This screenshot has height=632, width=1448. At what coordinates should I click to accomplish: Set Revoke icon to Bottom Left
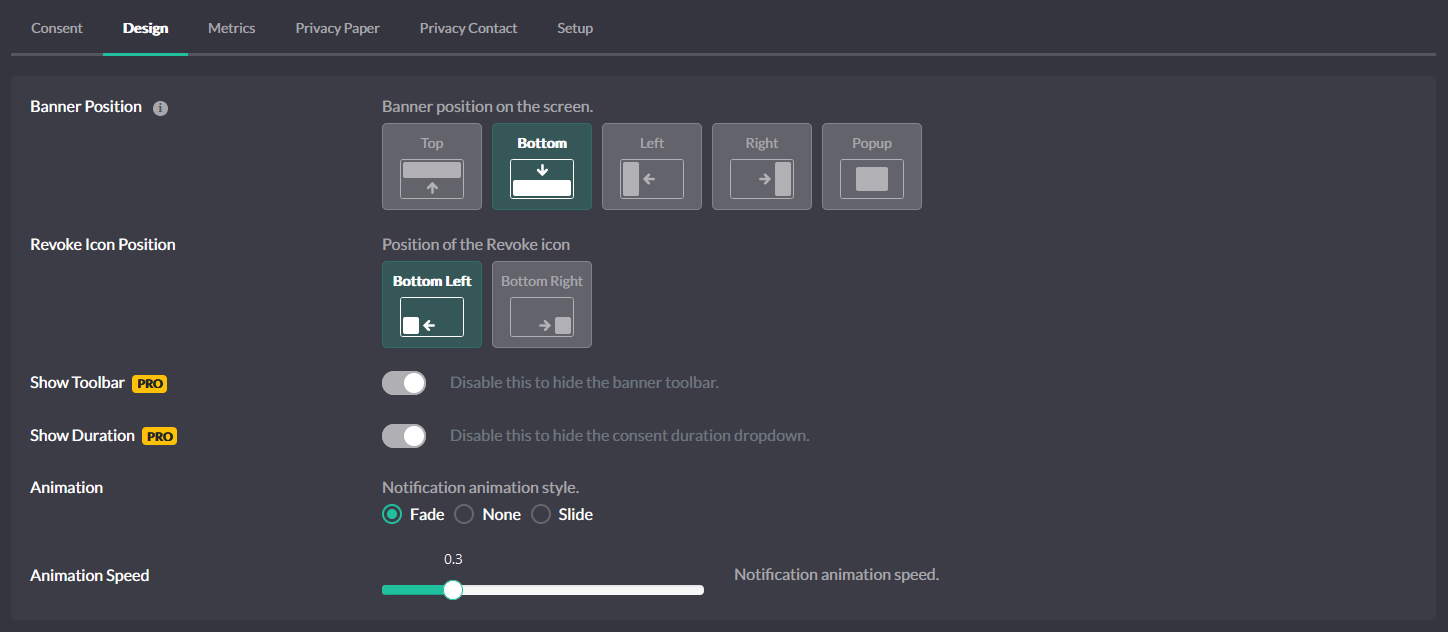point(431,305)
